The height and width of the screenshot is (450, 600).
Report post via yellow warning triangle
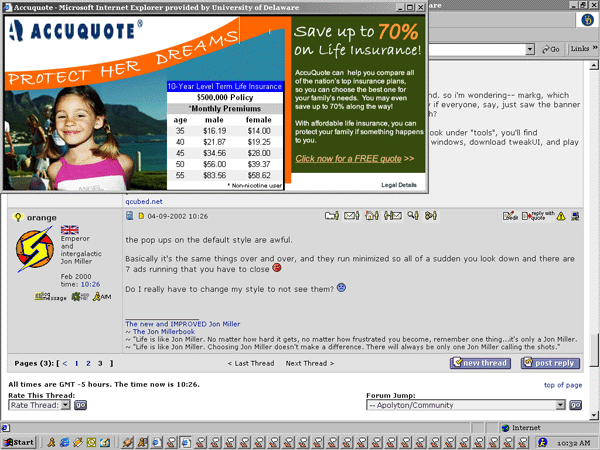coord(561,217)
